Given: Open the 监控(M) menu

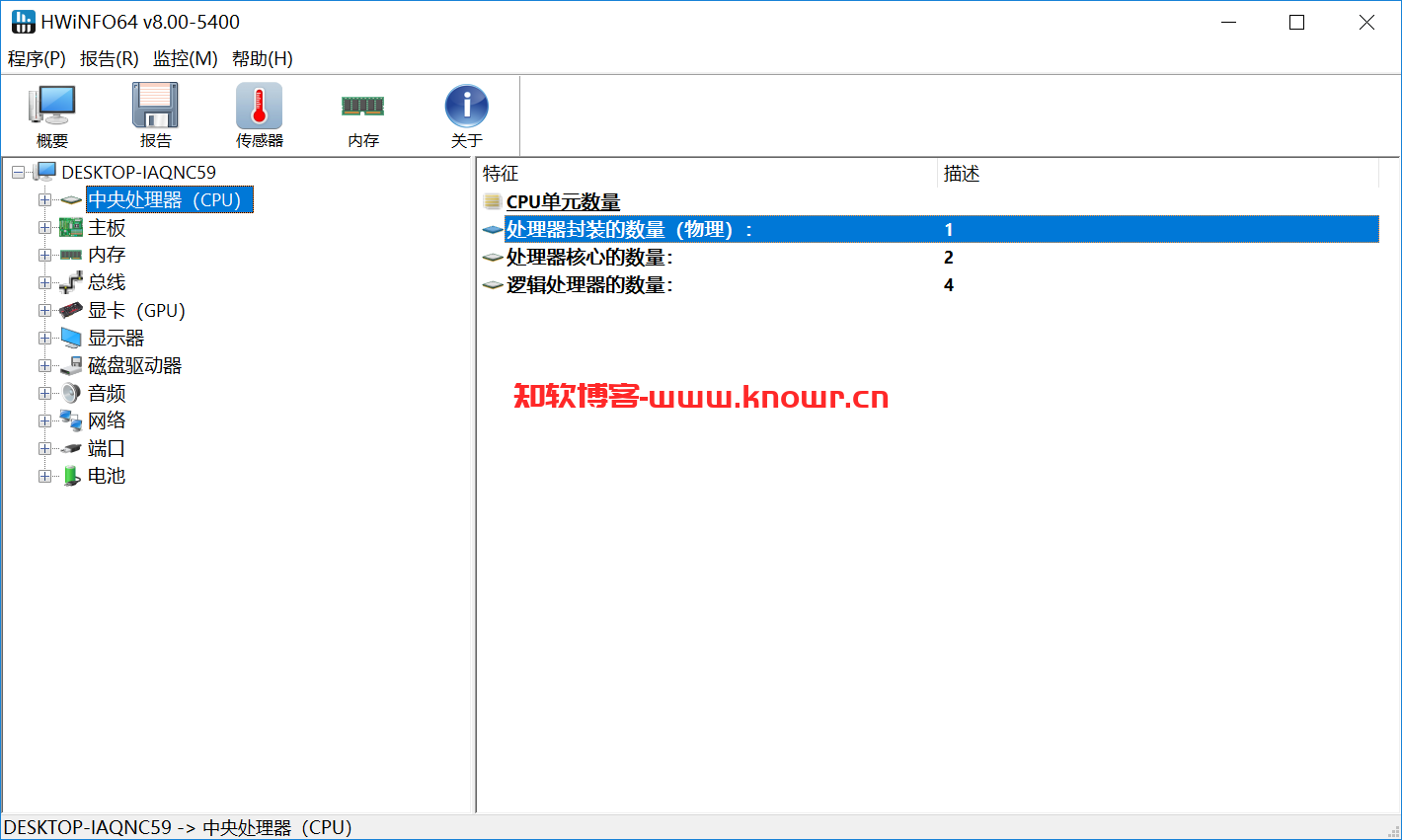Looking at the screenshot, I should [186, 58].
